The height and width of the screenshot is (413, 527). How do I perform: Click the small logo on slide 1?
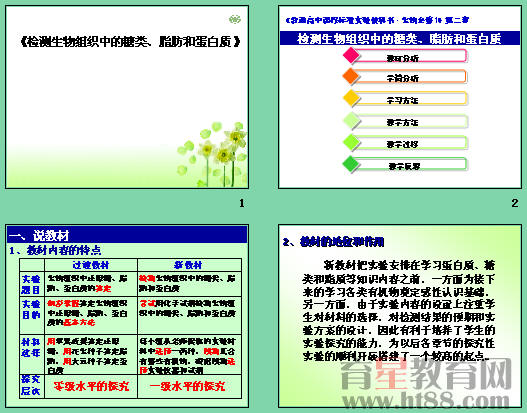coord(235,19)
